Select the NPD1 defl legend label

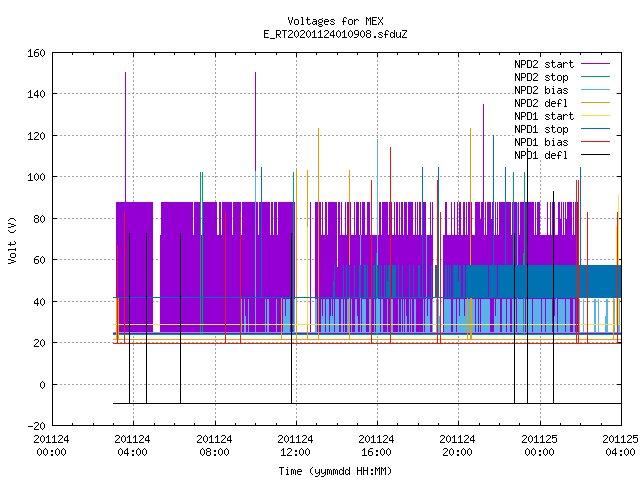pyautogui.click(x=541, y=155)
